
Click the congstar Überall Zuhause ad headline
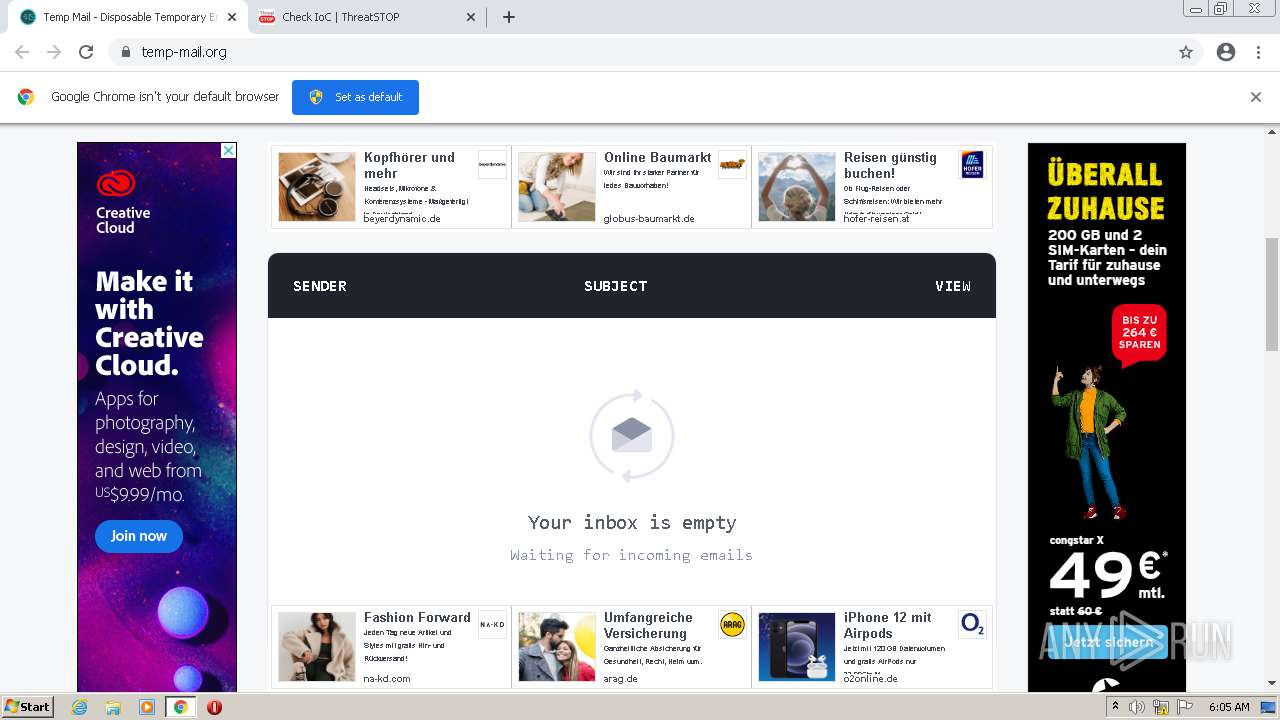1106,191
